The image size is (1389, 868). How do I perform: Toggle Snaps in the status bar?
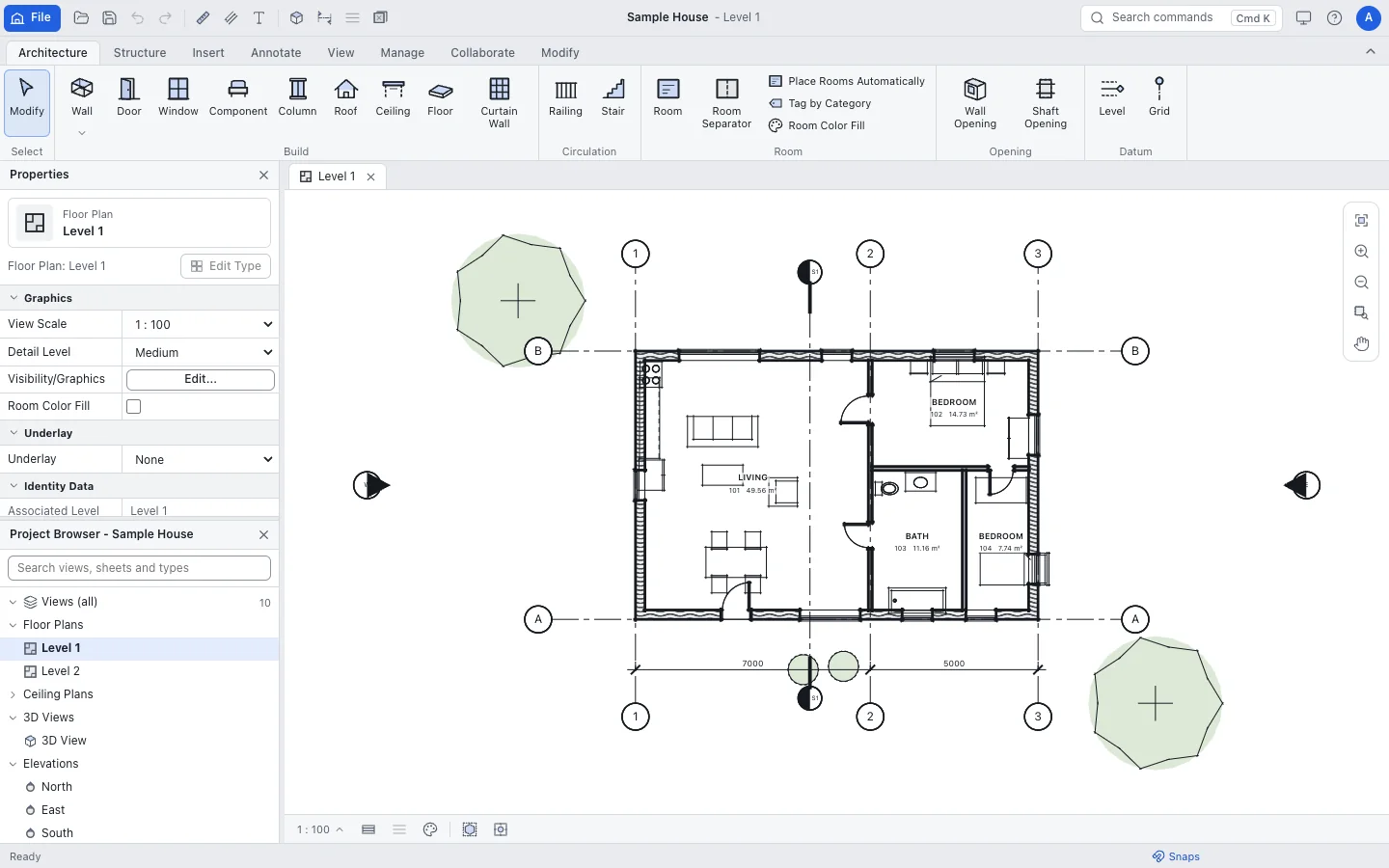pos(1176,856)
